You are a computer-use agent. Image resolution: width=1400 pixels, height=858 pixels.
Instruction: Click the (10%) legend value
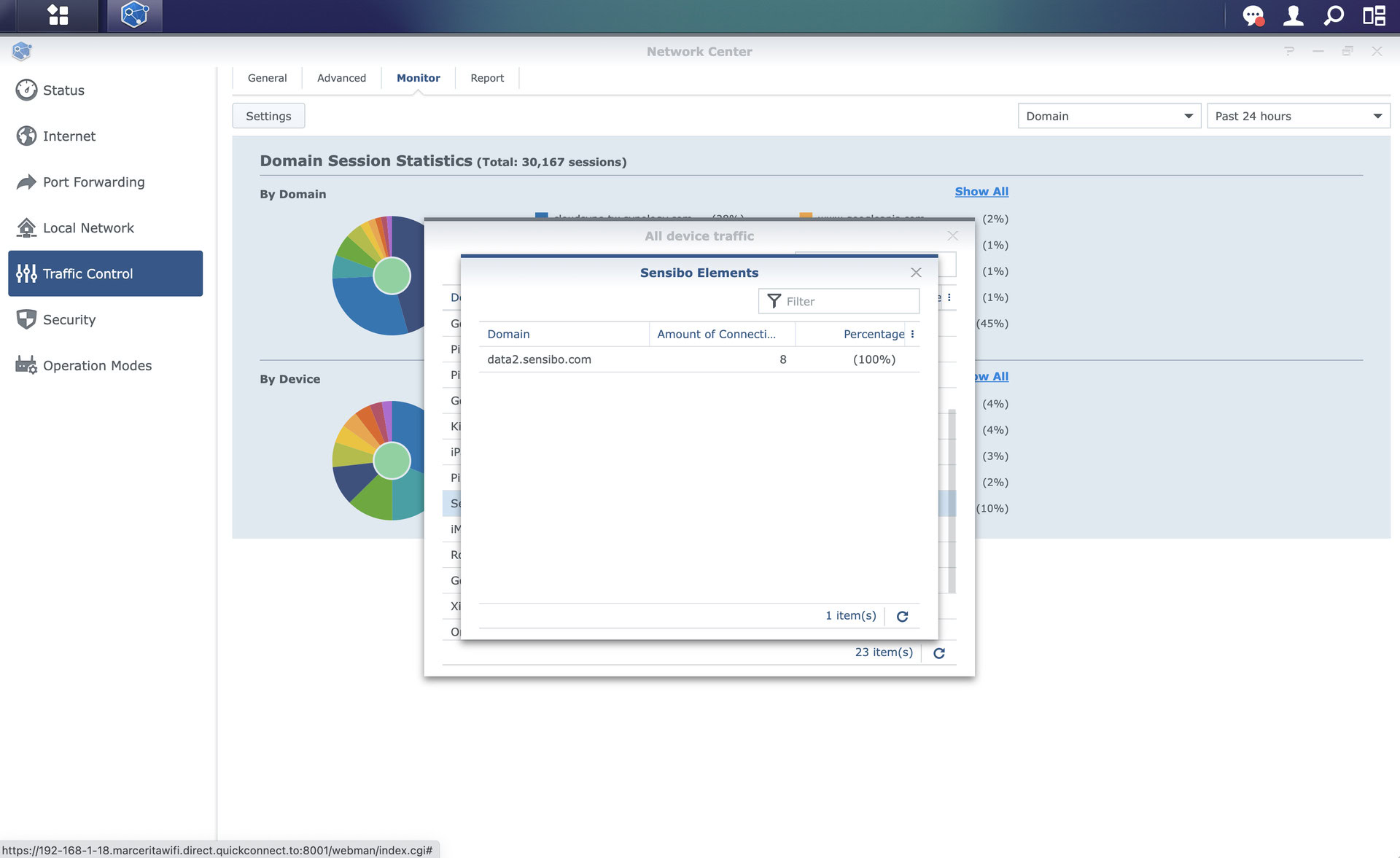pyautogui.click(x=992, y=508)
